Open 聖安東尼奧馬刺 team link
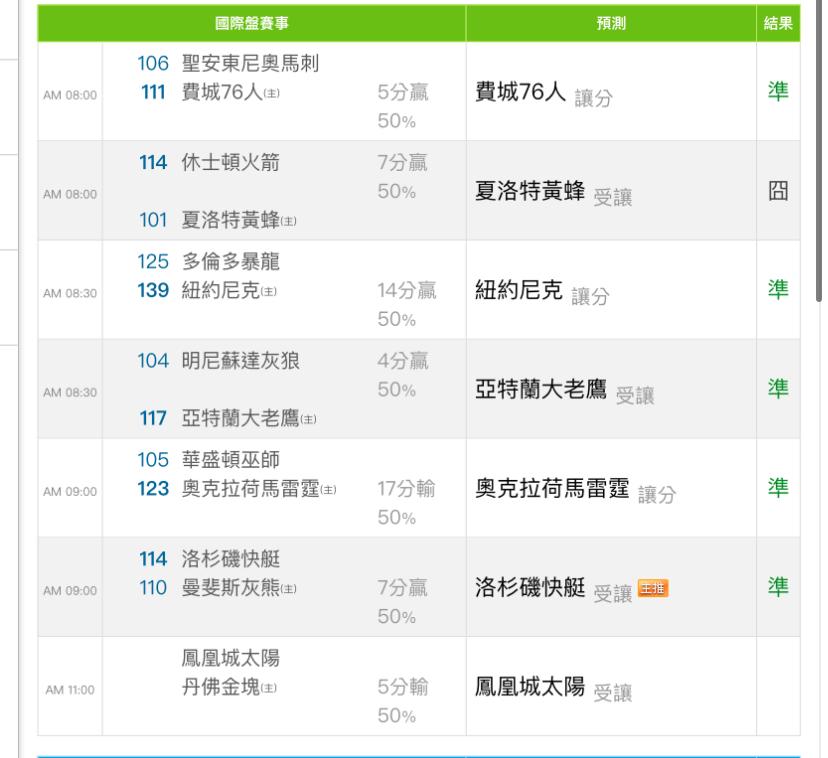 pyautogui.click(x=250, y=63)
